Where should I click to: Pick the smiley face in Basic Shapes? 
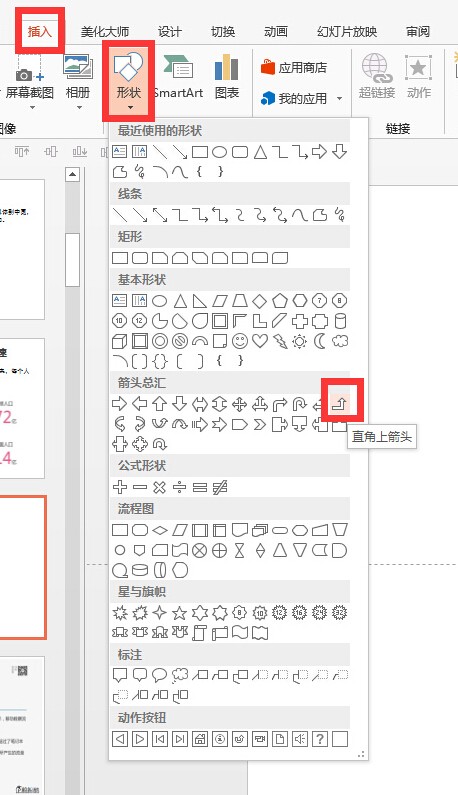coord(239,341)
